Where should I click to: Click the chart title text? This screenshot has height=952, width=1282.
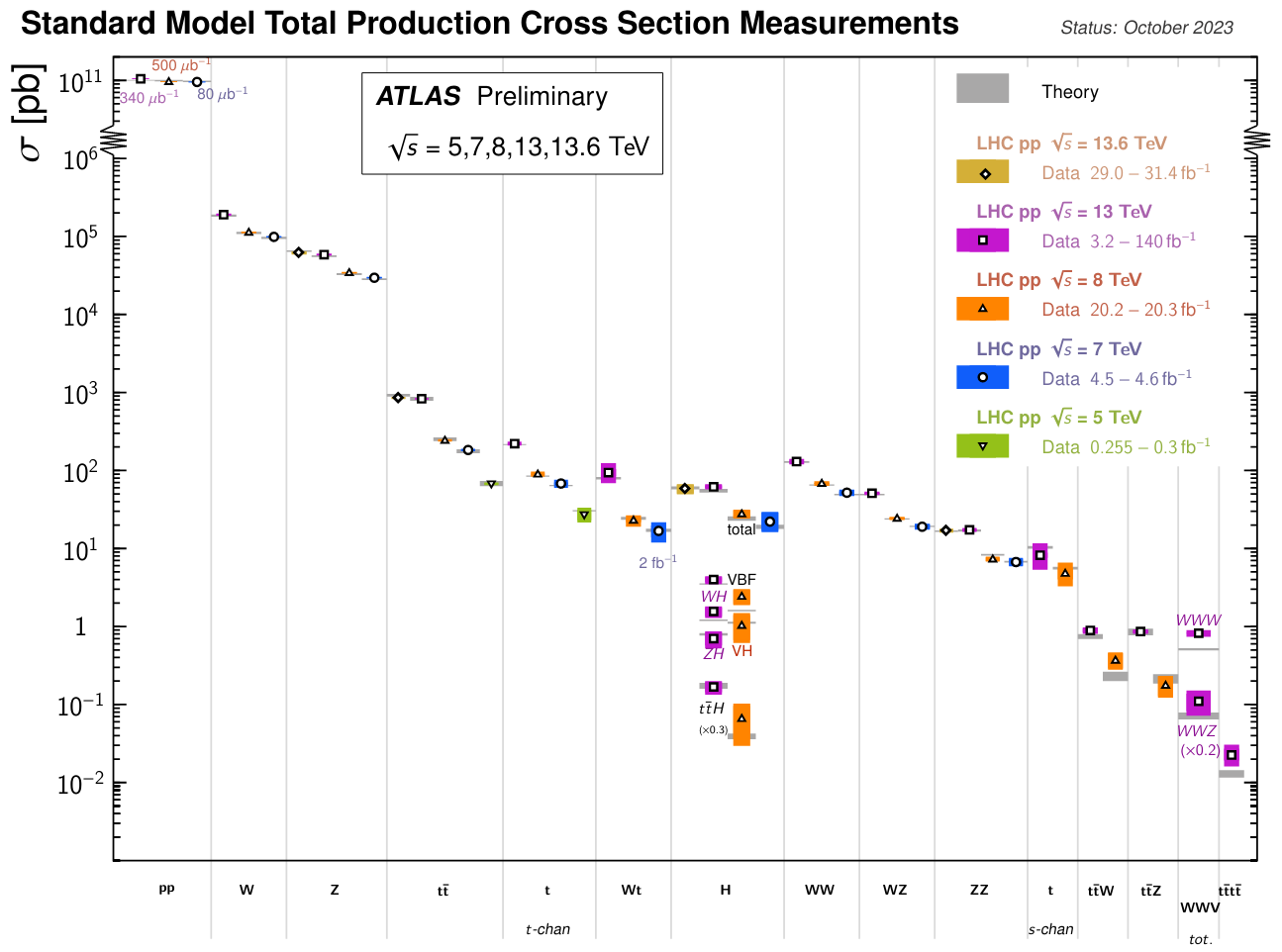click(x=490, y=23)
